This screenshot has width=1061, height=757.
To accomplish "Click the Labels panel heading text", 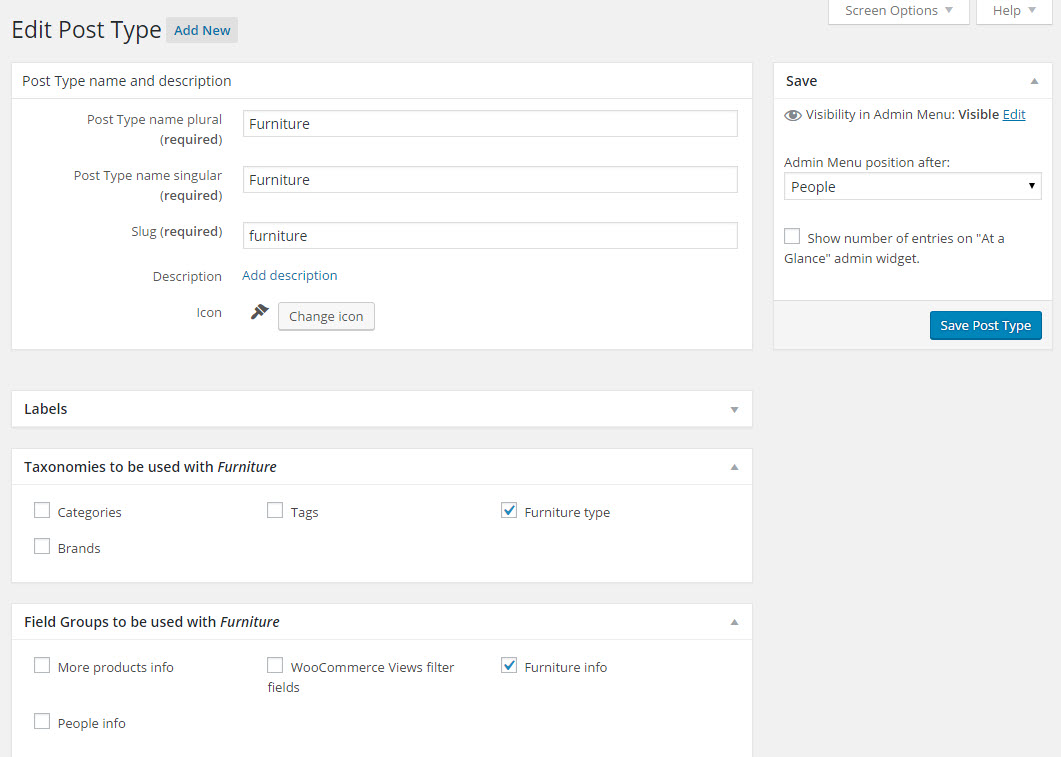I will tap(45, 409).
